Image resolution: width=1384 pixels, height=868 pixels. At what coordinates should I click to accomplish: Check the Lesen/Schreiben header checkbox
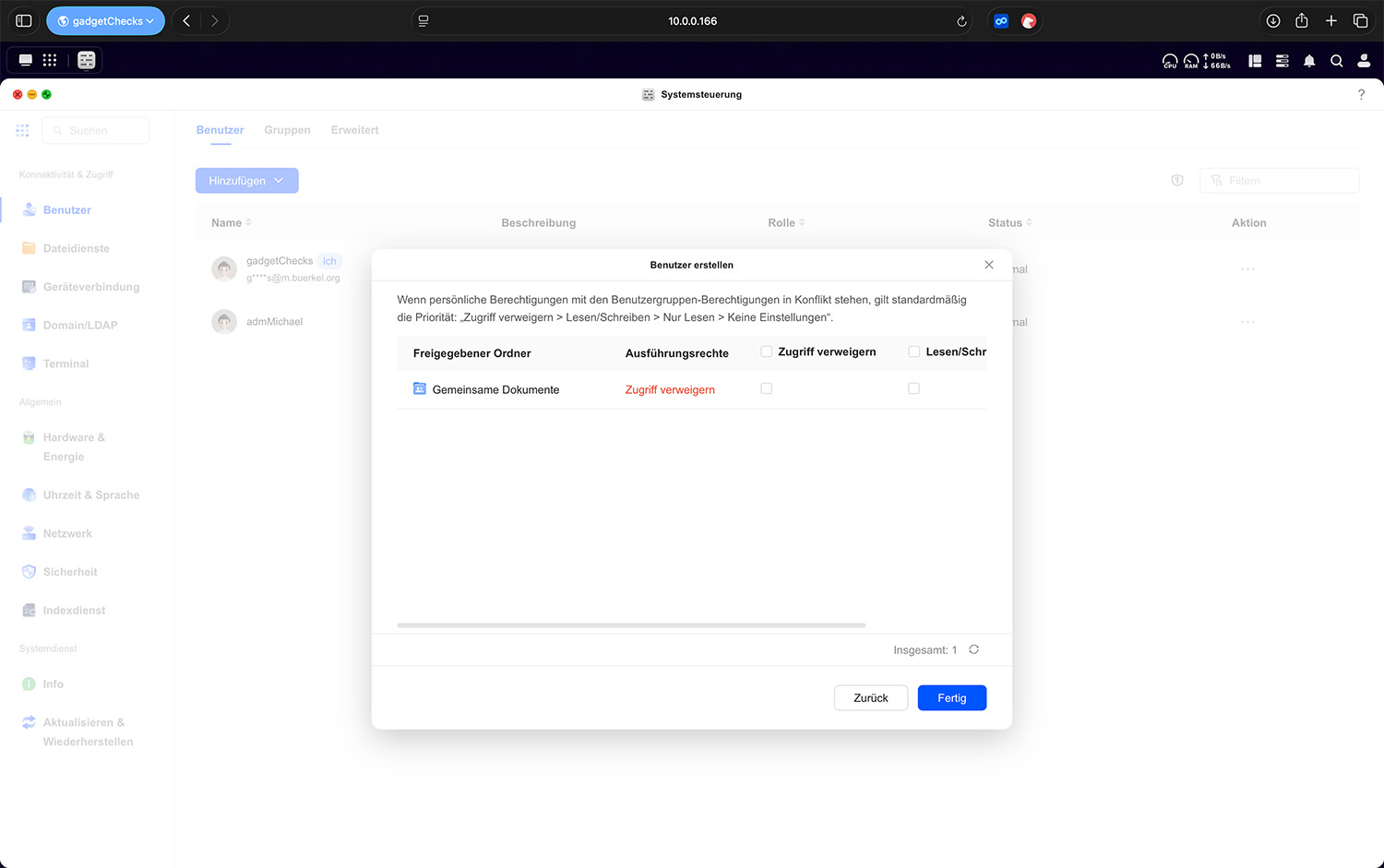point(913,351)
